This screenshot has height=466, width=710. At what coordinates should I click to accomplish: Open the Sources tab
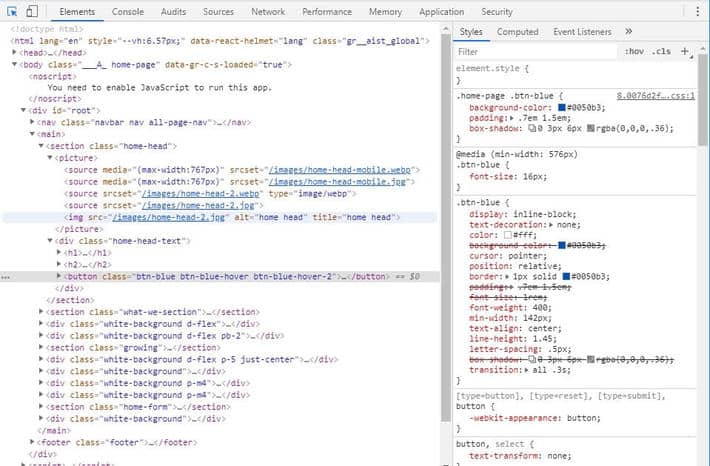218,12
